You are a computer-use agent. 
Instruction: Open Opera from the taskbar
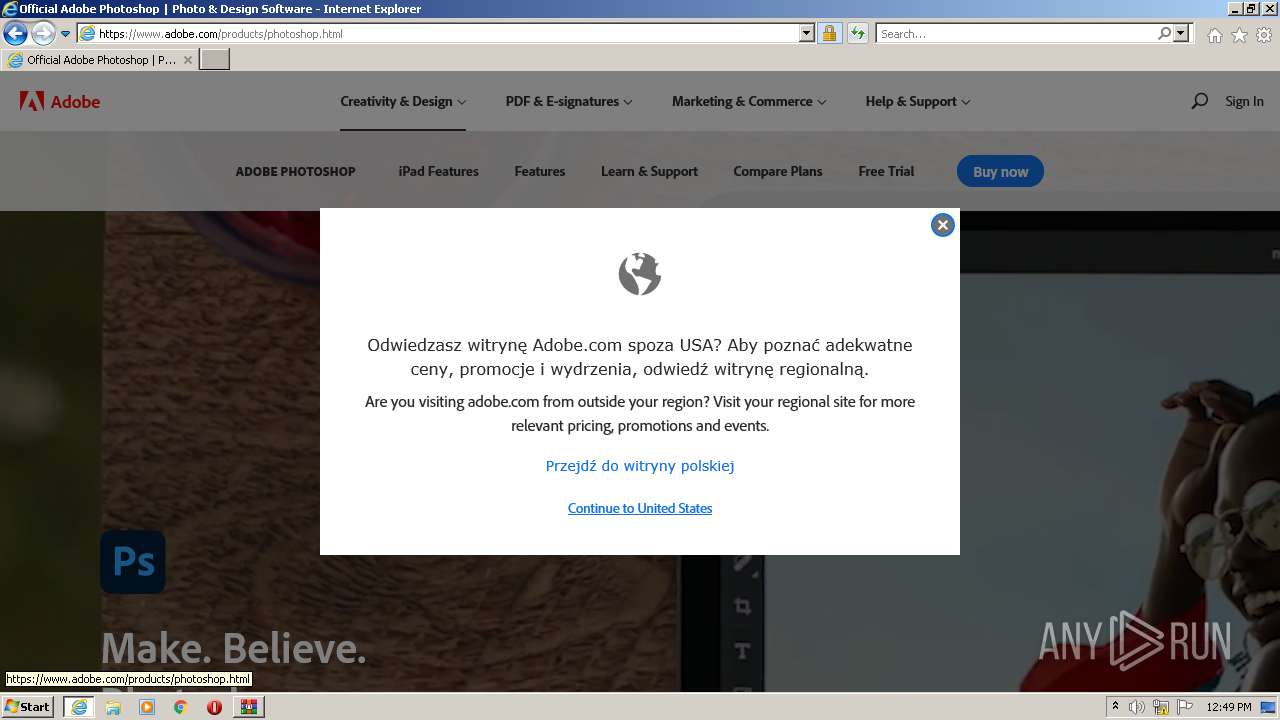[x=214, y=707]
